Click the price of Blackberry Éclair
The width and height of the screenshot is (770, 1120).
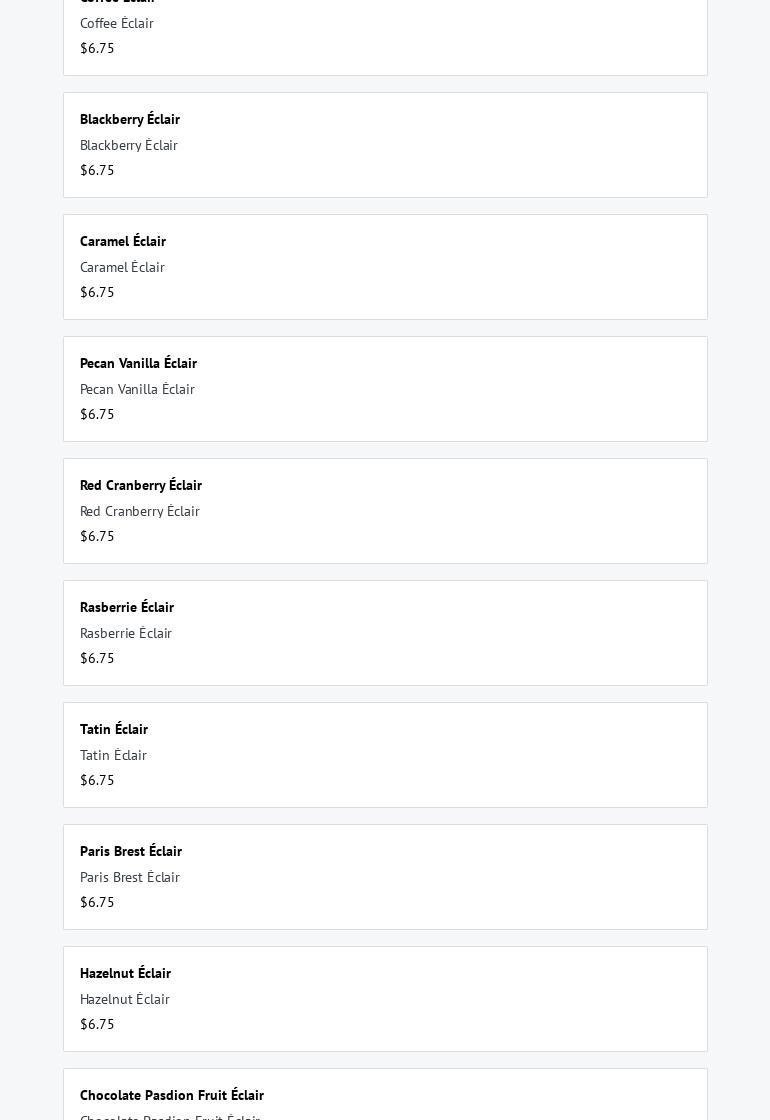(x=97, y=170)
